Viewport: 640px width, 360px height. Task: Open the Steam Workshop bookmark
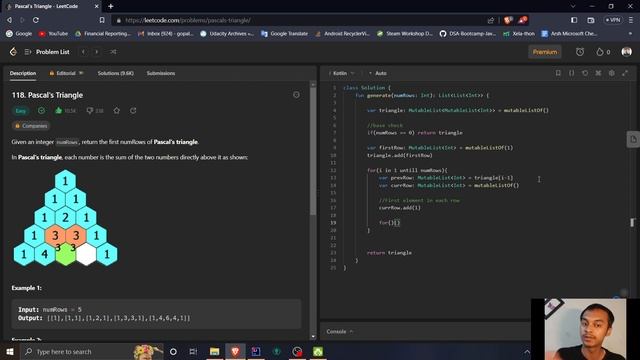click(405, 33)
